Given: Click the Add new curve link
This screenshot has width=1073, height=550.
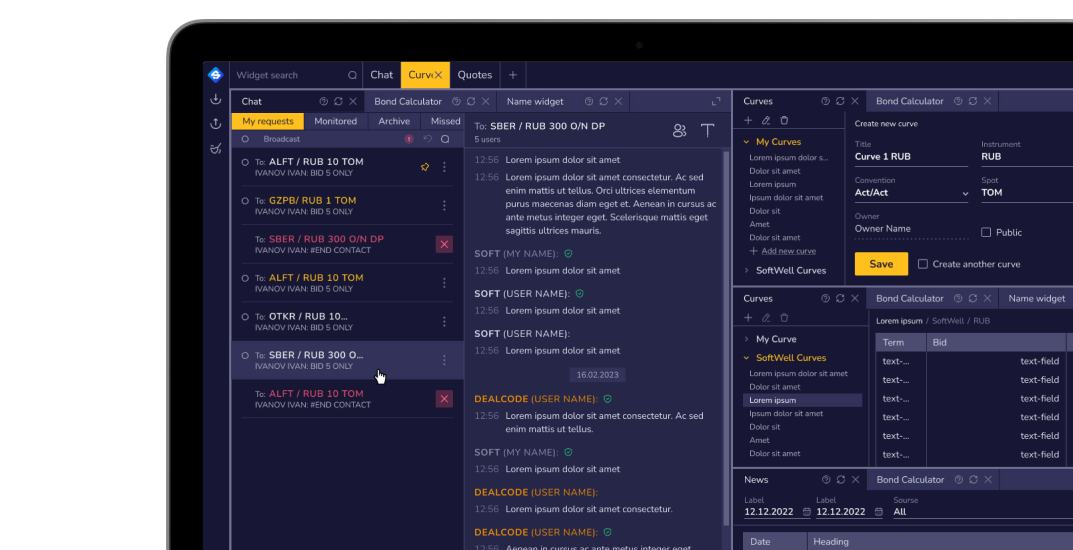Looking at the screenshot, I should click(788, 251).
